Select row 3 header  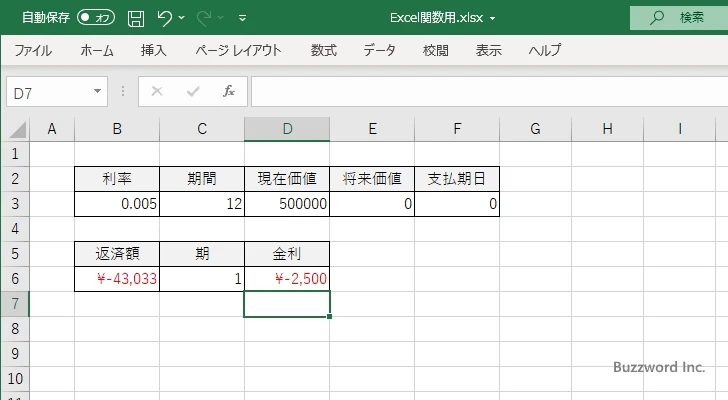[15, 204]
